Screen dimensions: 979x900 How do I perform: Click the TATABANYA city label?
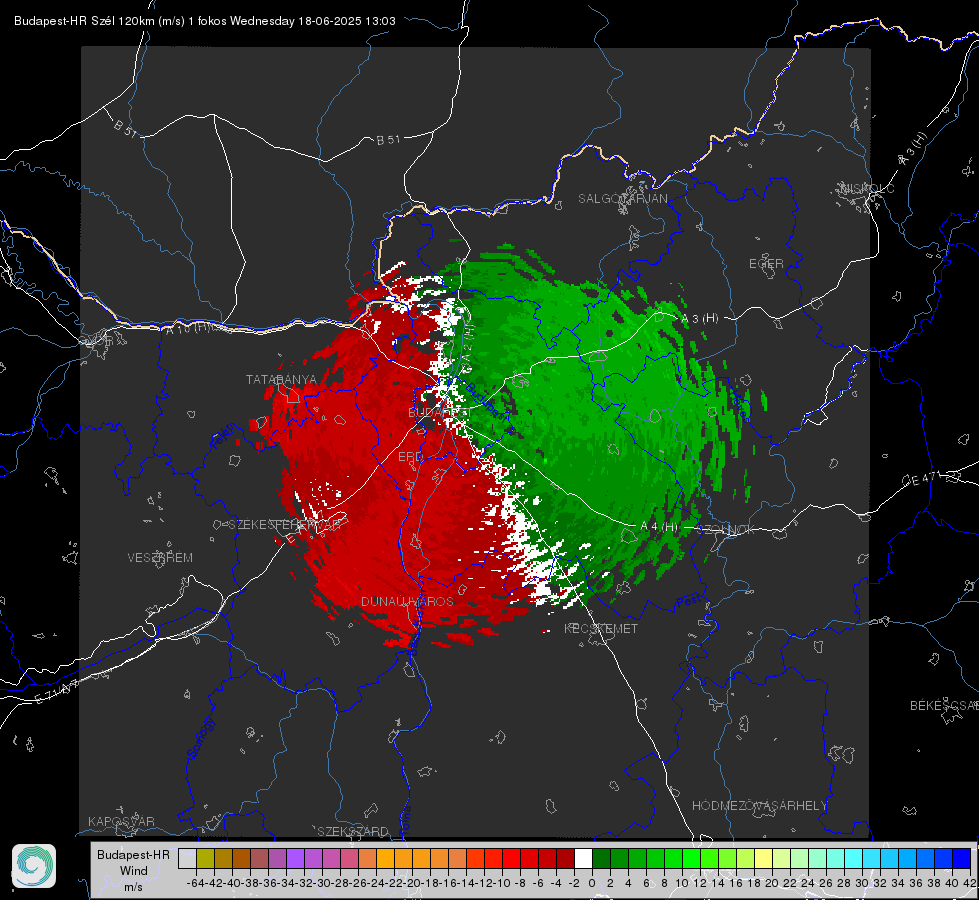(x=282, y=380)
